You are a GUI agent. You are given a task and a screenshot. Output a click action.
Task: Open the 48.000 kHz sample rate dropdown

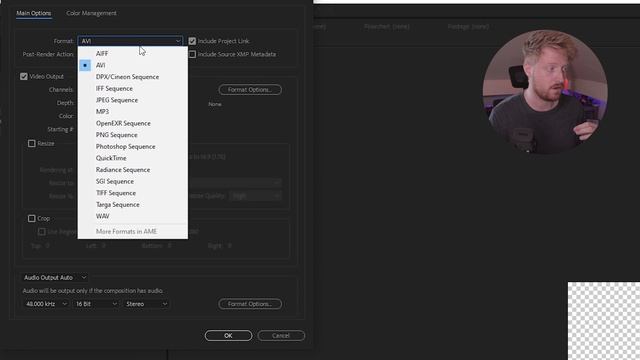pos(46,304)
